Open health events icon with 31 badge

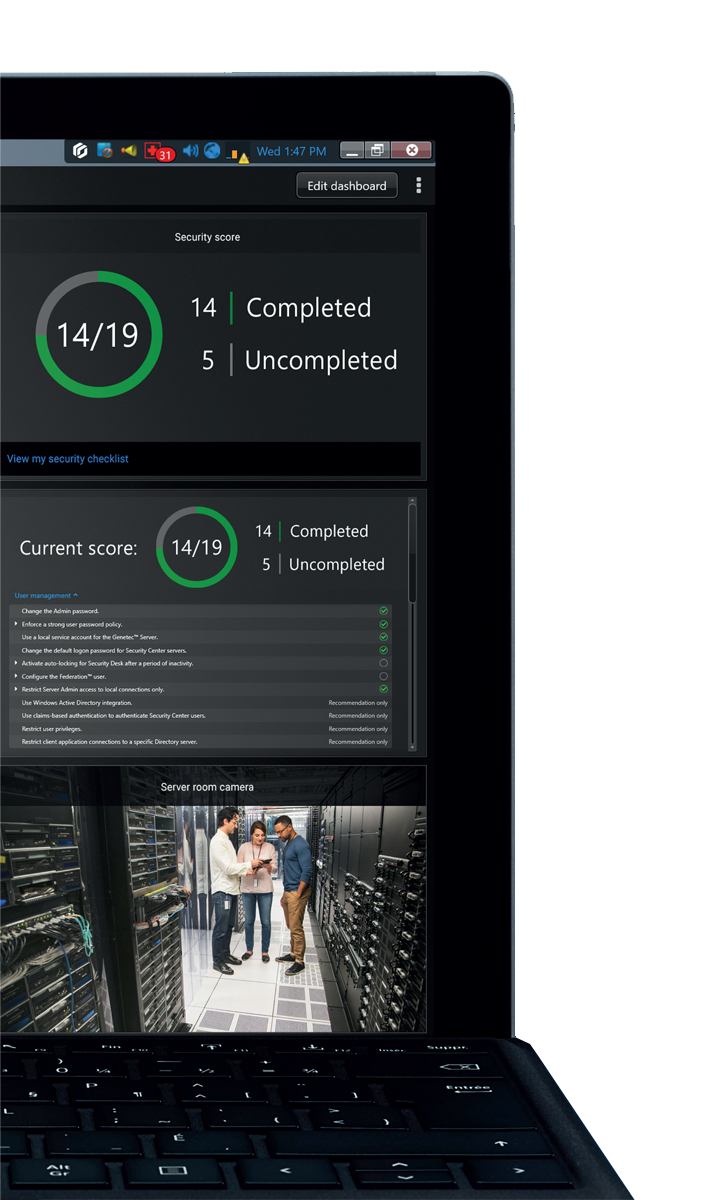coord(158,152)
